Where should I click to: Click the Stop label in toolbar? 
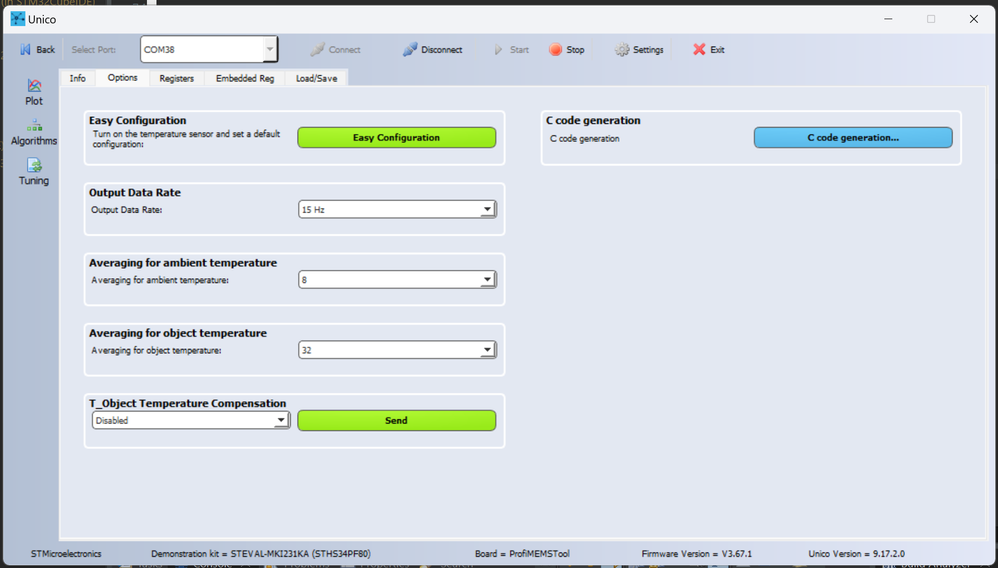575,50
